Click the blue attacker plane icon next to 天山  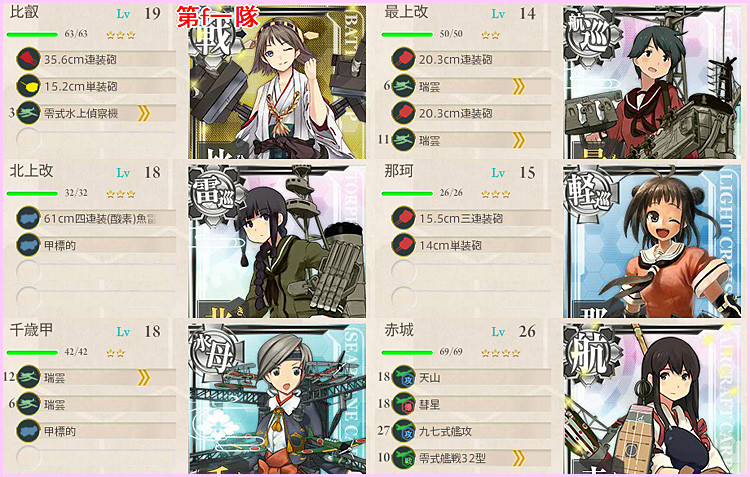pyautogui.click(x=403, y=377)
